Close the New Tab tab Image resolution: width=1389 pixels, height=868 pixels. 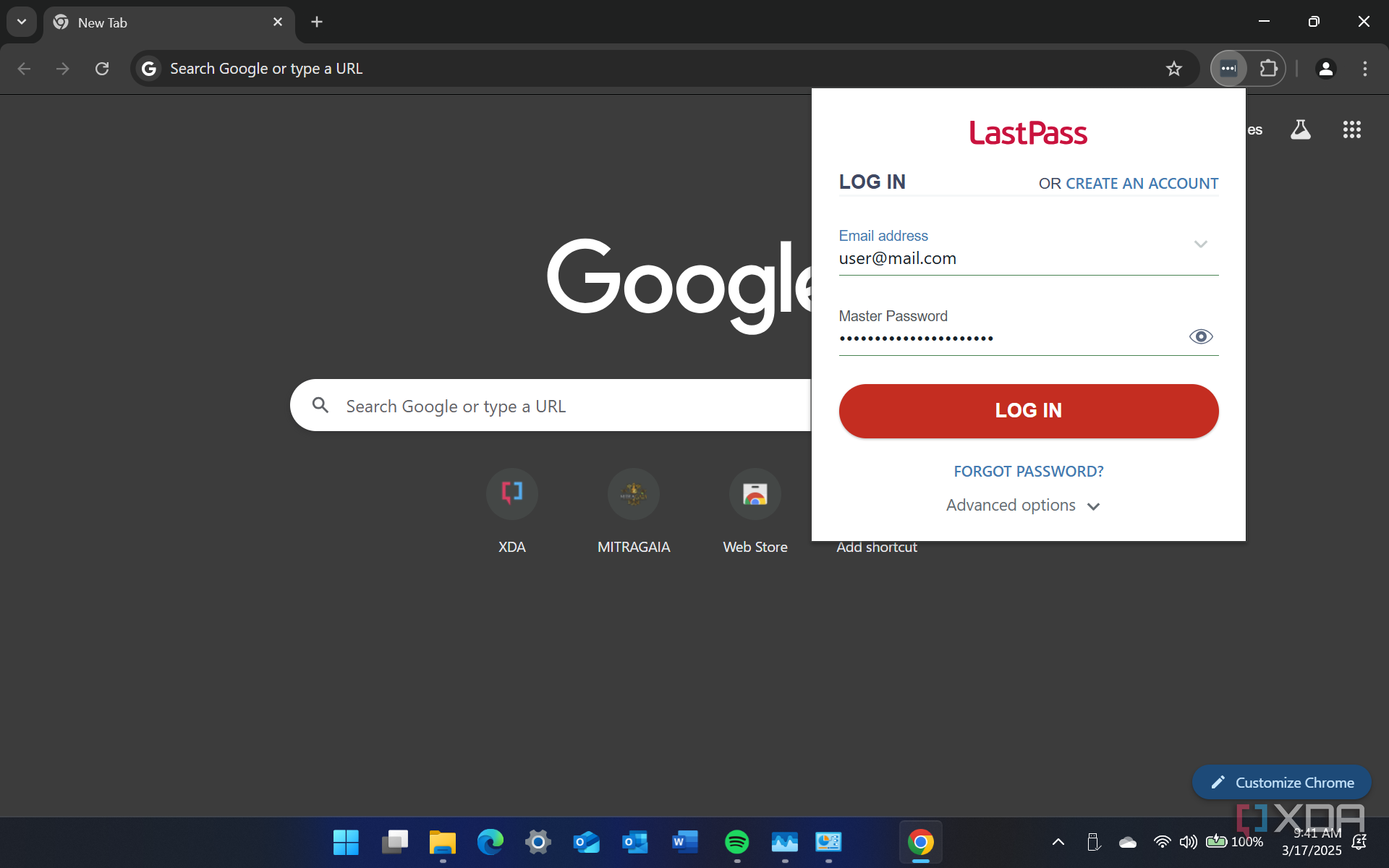click(278, 22)
